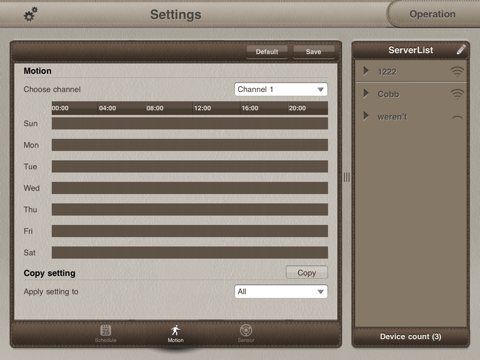
Task: Click the 08:00 timeline marker
Action: tap(155, 108)
